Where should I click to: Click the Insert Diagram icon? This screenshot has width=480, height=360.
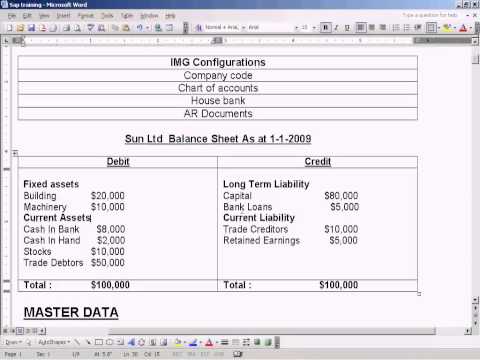pyautogui.click(x=141, y=342)
